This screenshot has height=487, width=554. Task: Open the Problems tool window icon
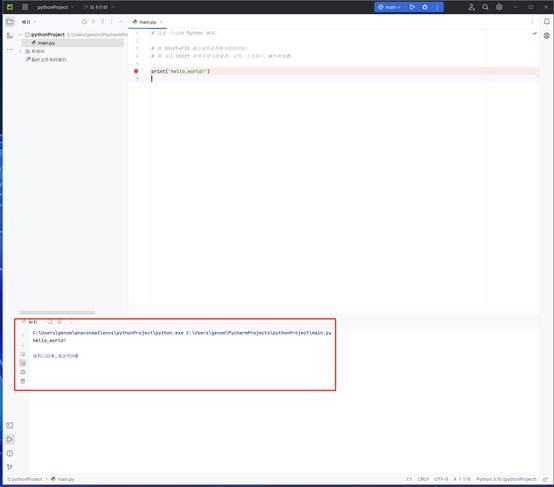tap(10, 453)
